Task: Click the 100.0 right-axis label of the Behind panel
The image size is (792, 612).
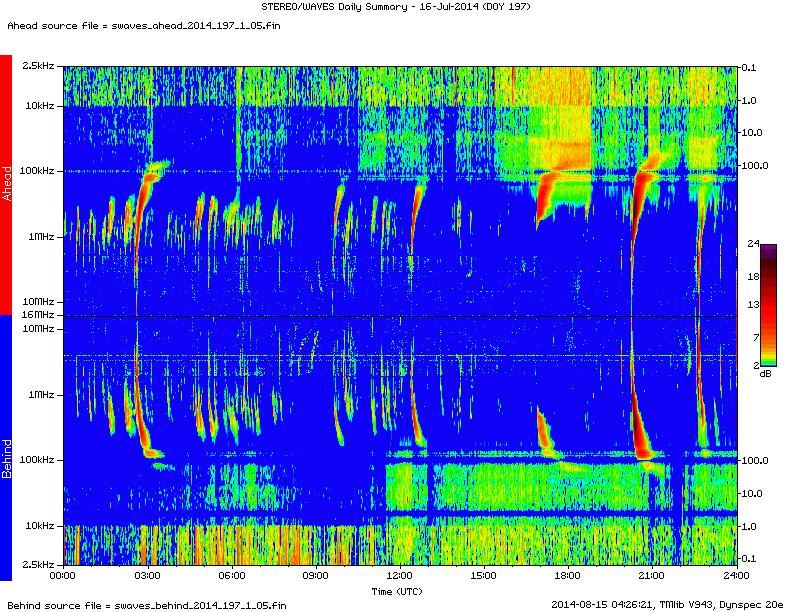Action: (755, 461)
